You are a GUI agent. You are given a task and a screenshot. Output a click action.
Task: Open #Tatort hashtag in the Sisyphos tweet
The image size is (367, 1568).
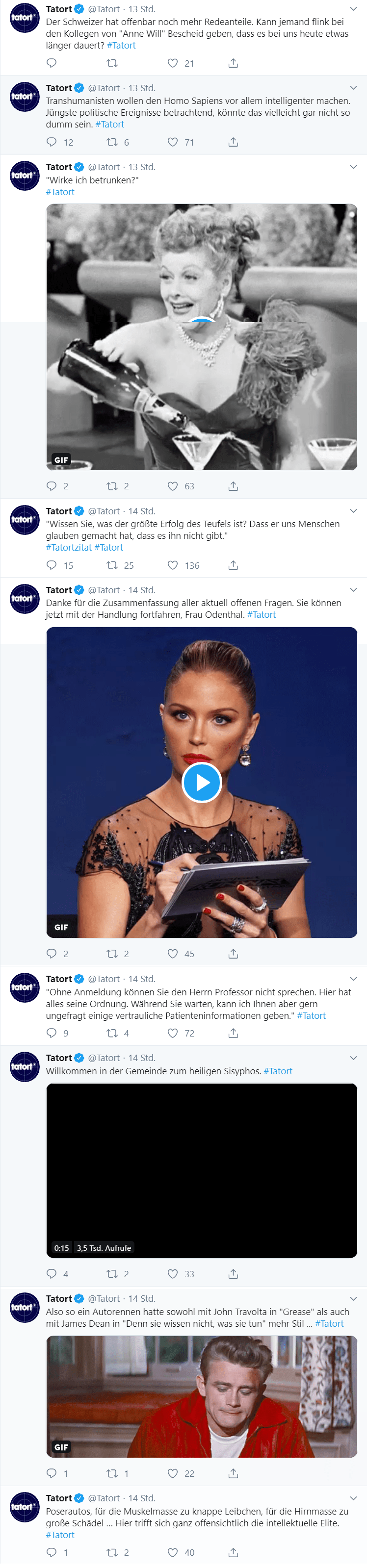[x=278, y=1071]
